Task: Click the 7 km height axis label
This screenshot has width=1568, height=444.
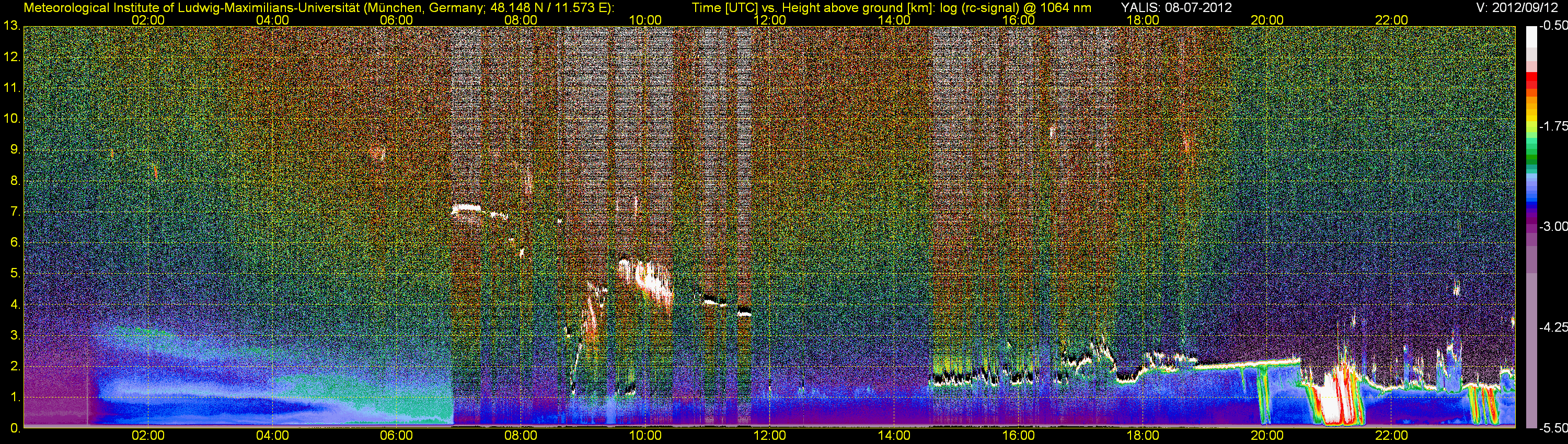Action: 15,212
